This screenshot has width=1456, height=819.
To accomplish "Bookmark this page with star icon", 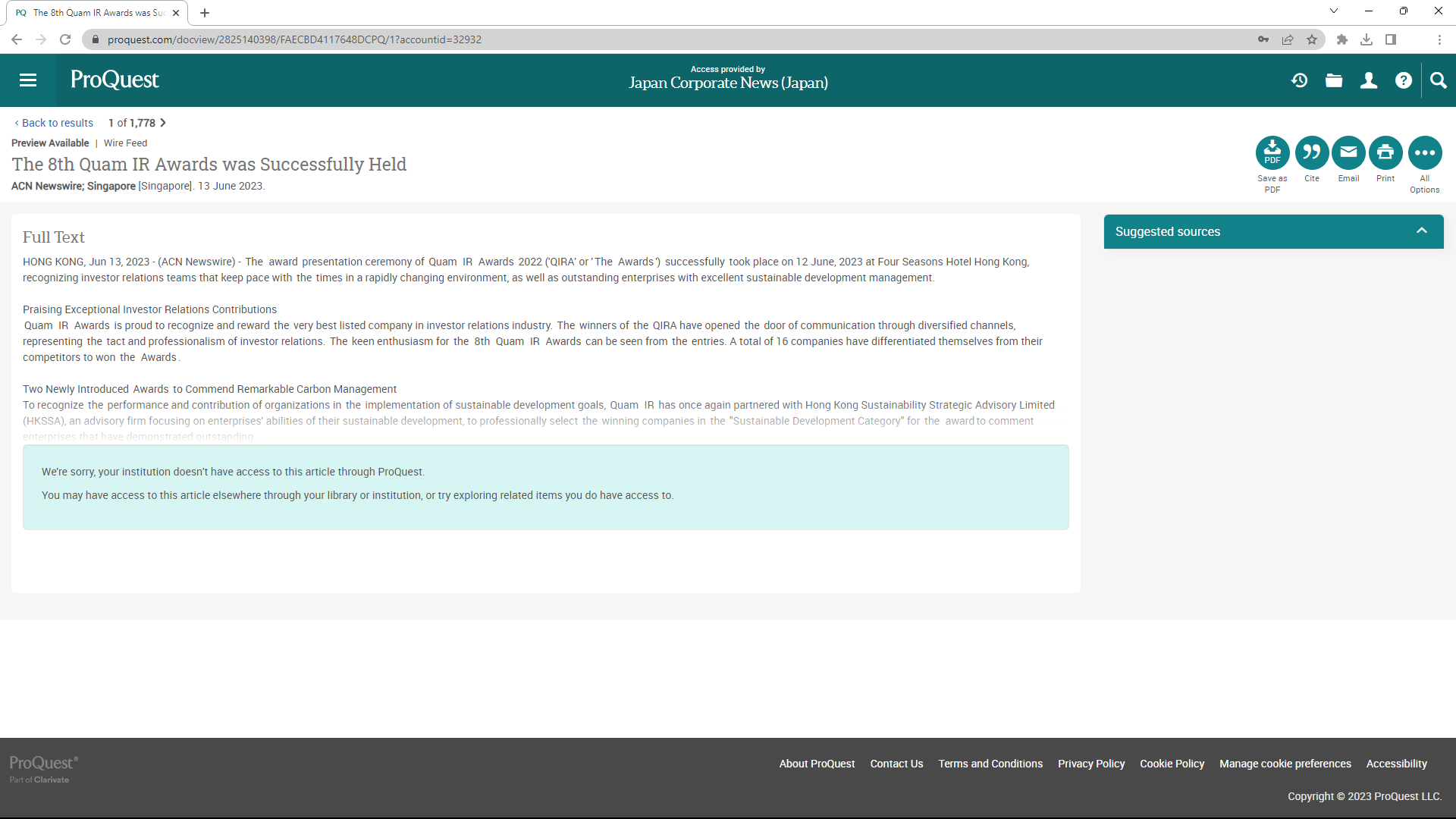I will (1312, 39).
